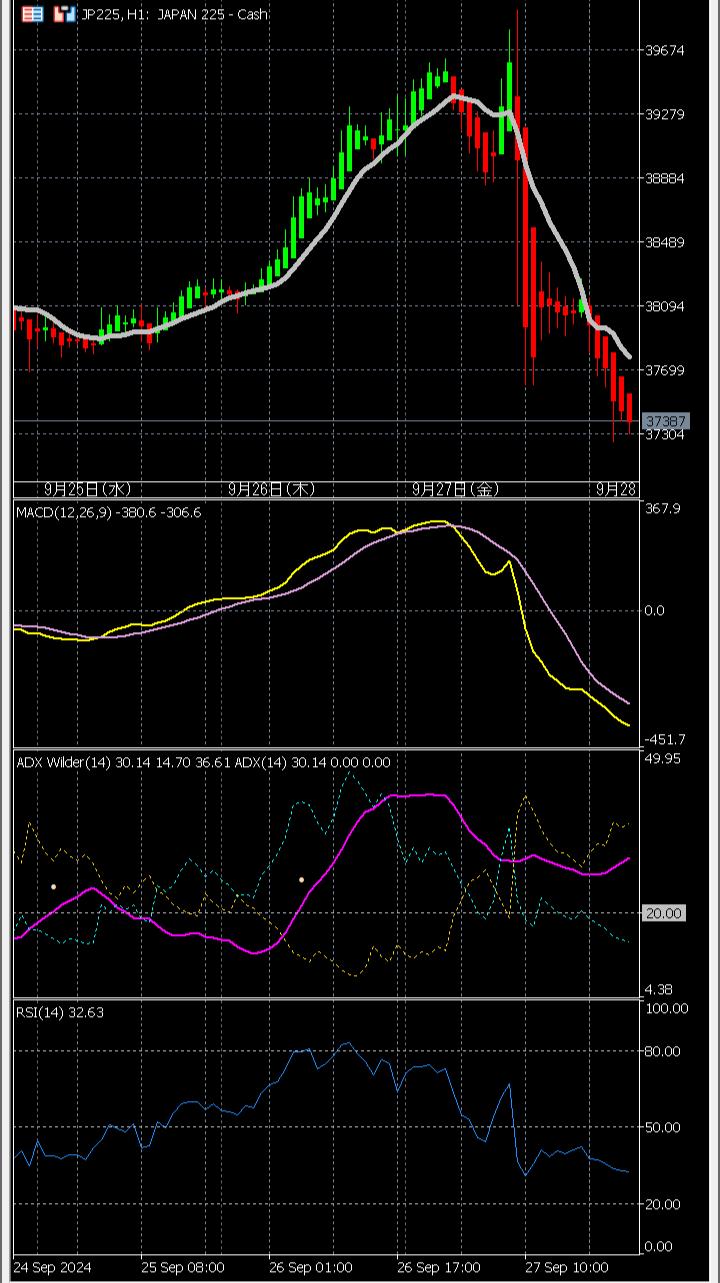Viewport: 720px width, 1283px height.
Task: Select the RSI(14) indicator label
Action: (x=60, y=1012)
